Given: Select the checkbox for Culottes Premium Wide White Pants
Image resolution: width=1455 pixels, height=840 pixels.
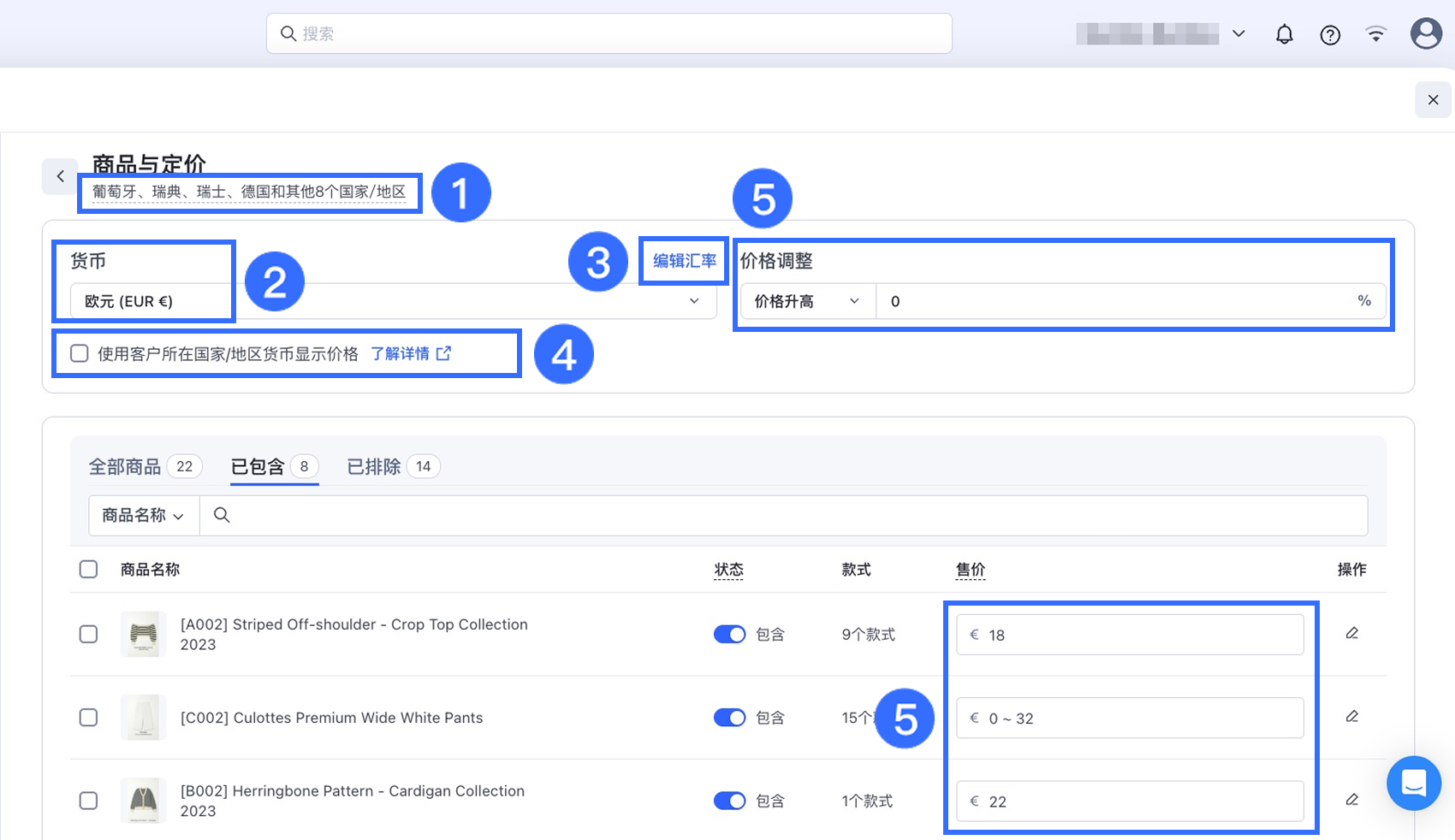Looking at the screenshot, I should click(88, 717).
